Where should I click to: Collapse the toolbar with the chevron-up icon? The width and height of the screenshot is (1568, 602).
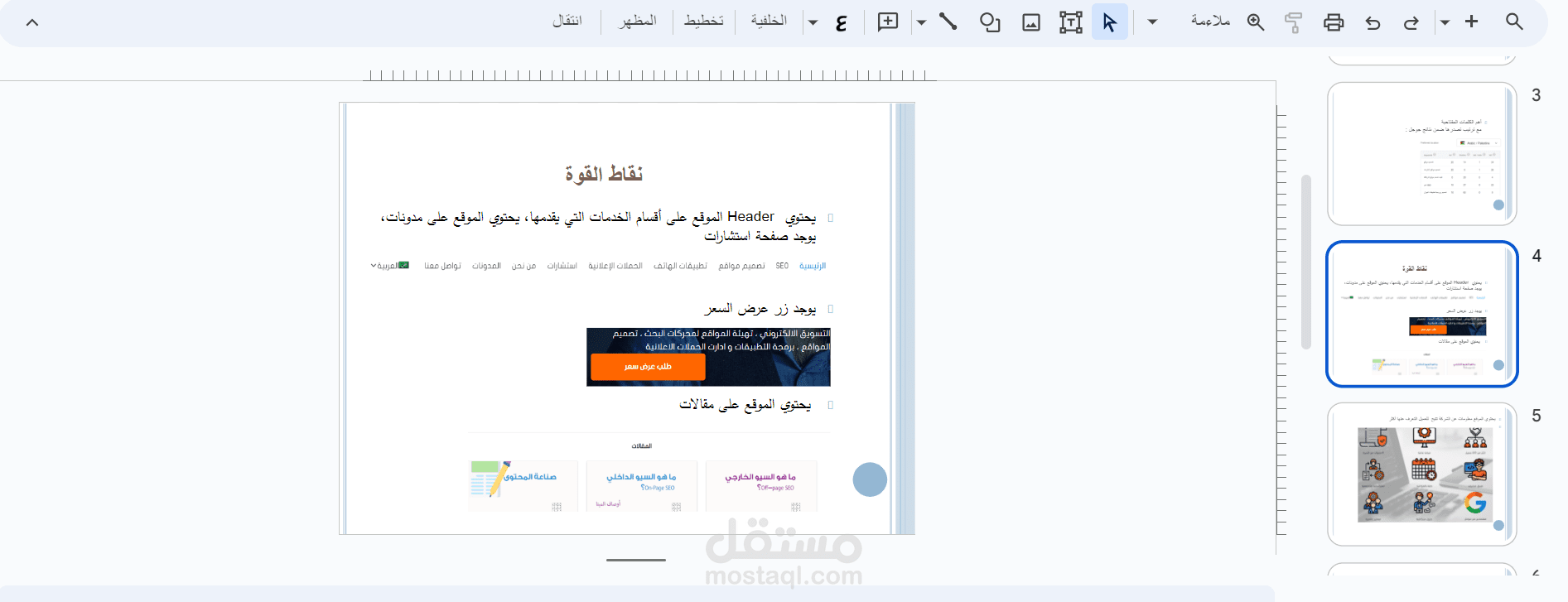point(32,22)
